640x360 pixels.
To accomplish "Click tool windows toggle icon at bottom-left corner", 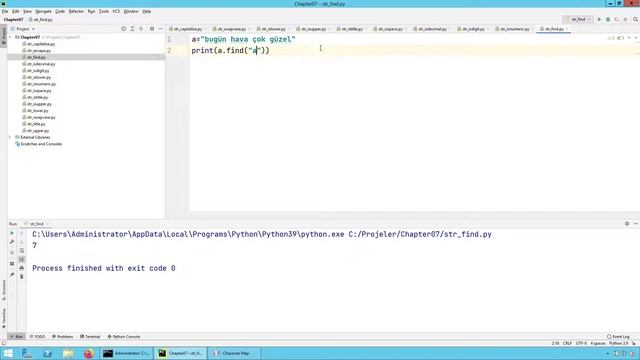I will [4, 343].
